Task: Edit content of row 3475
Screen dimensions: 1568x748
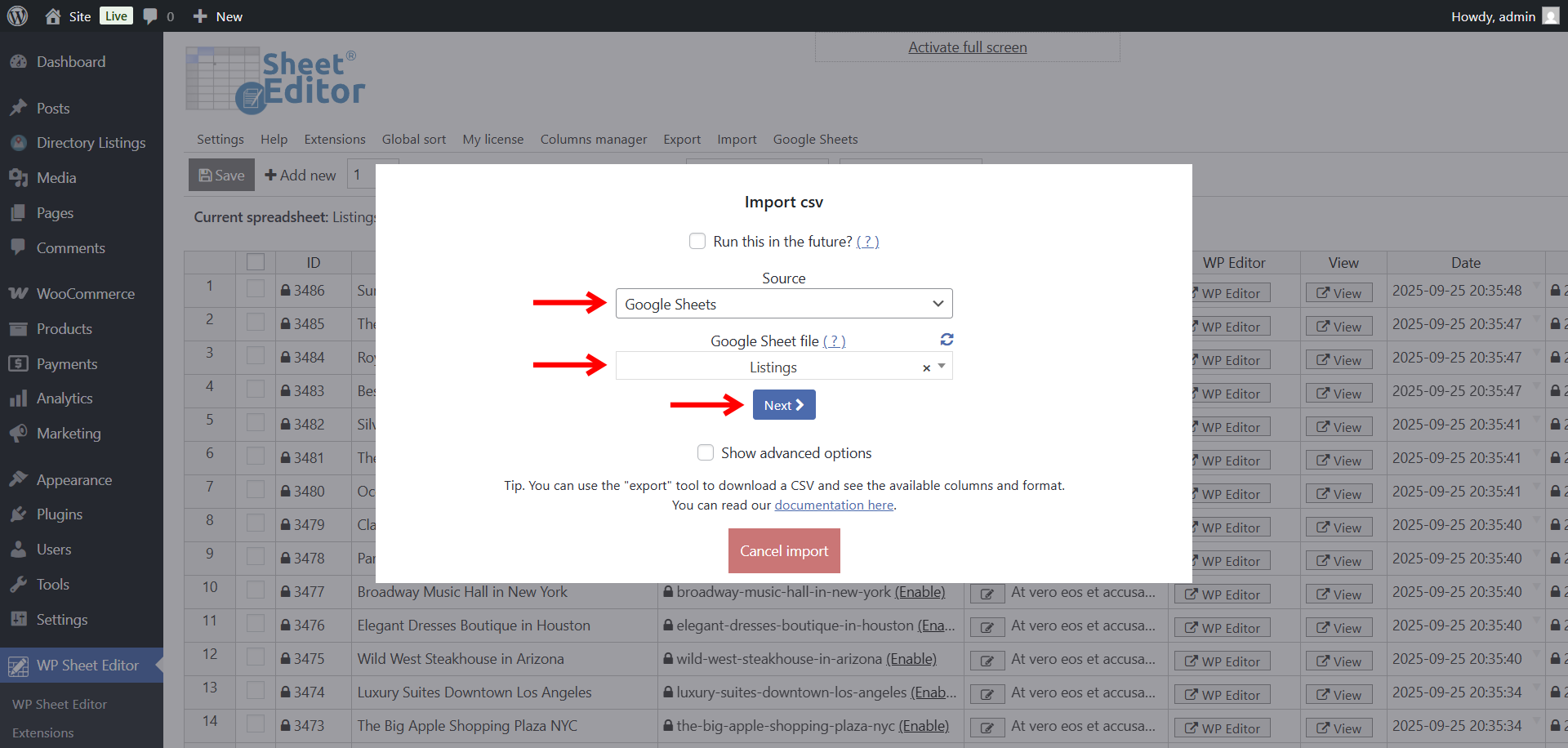Action: (x=987, y=661)
